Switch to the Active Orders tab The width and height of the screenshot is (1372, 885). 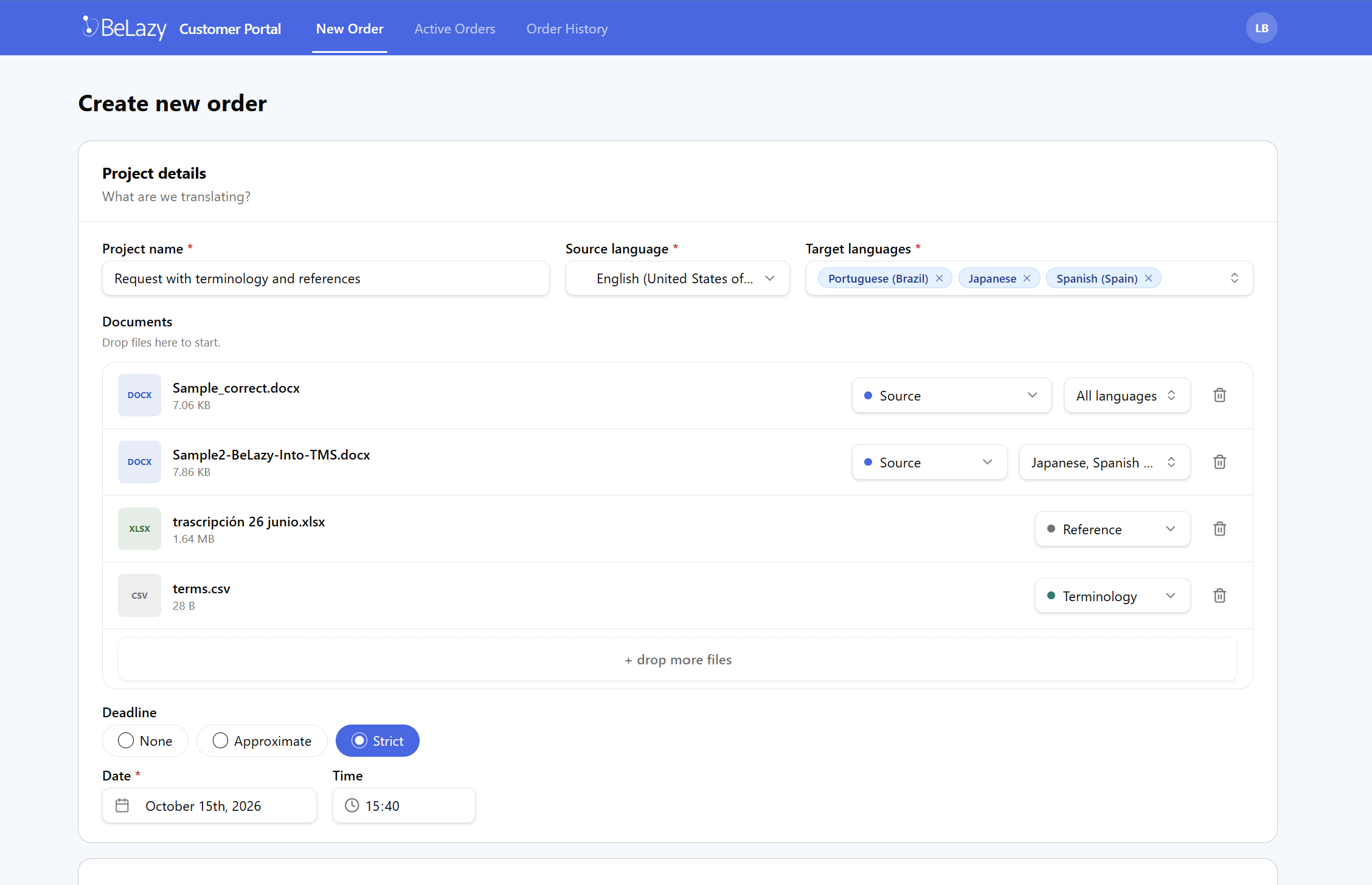pyautogui.click(x=455, y=29)
